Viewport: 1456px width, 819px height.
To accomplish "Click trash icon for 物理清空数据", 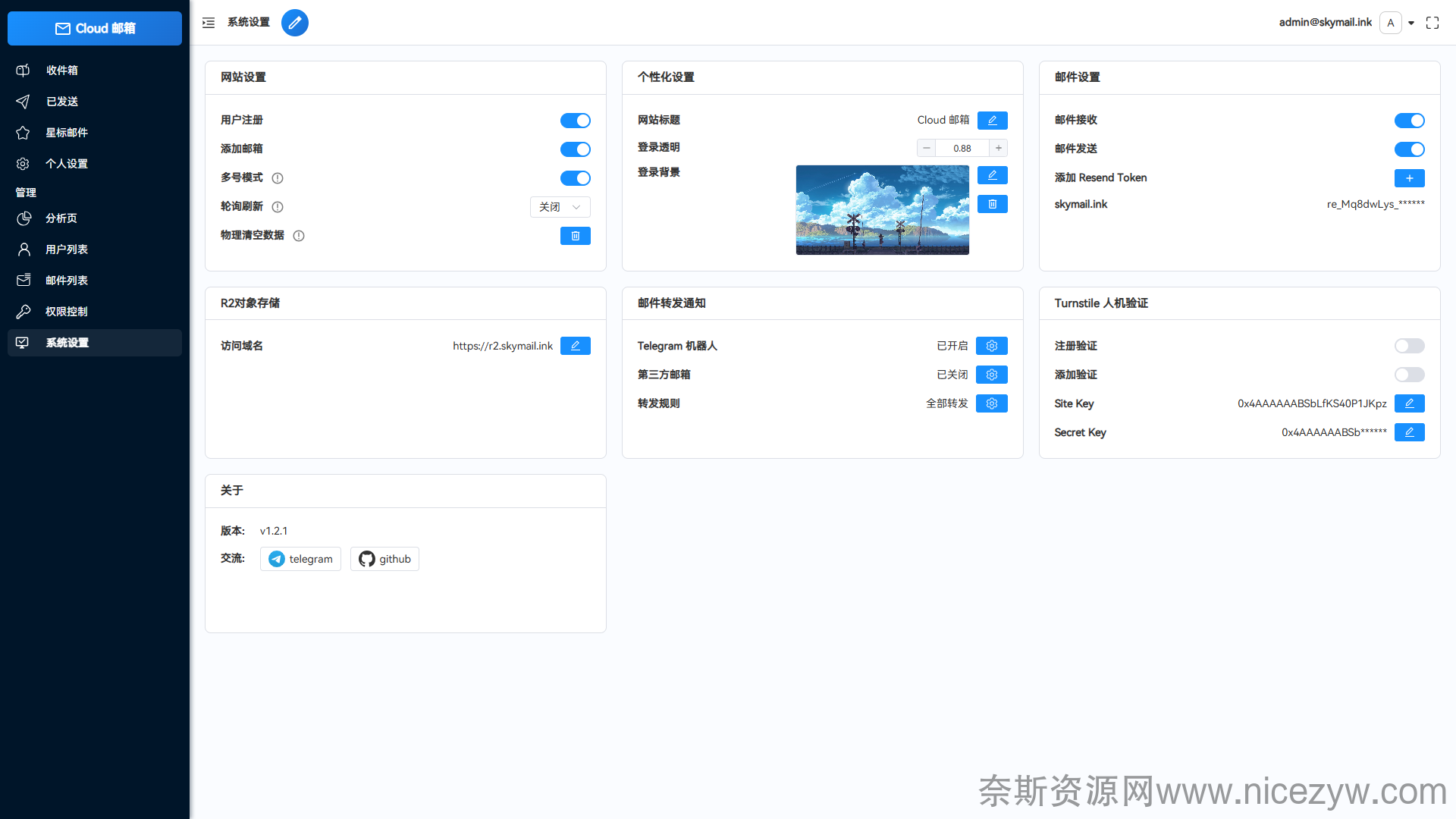I will (x=575, y=236).
